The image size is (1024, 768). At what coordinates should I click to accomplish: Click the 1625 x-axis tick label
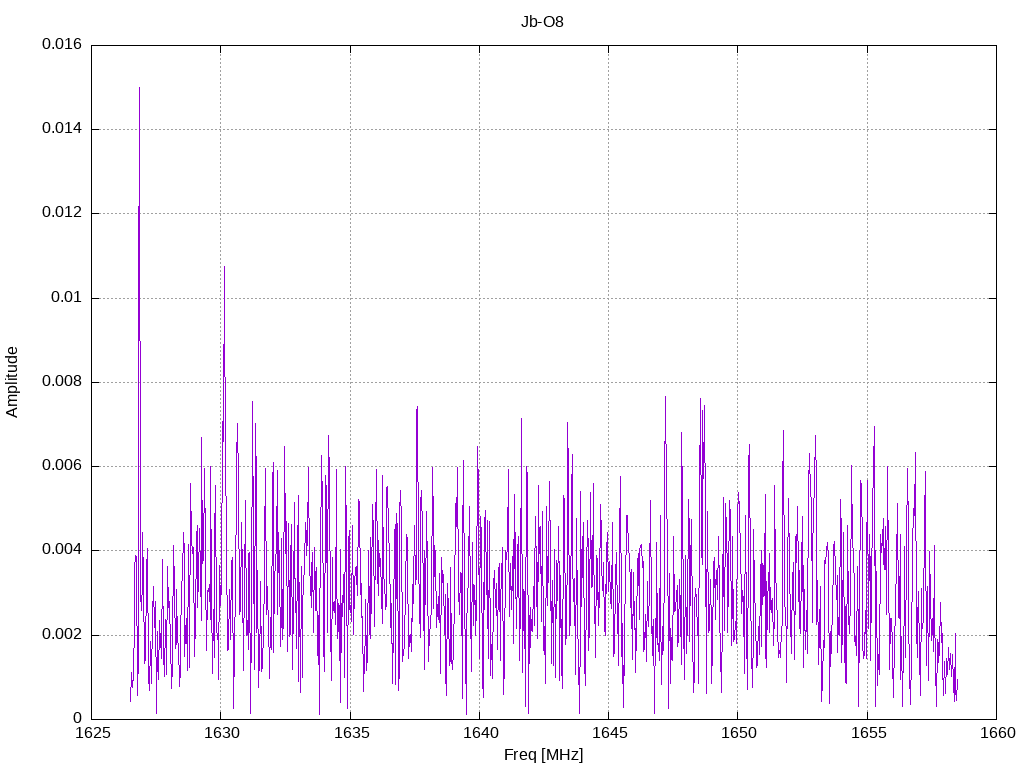click(92, 733)
